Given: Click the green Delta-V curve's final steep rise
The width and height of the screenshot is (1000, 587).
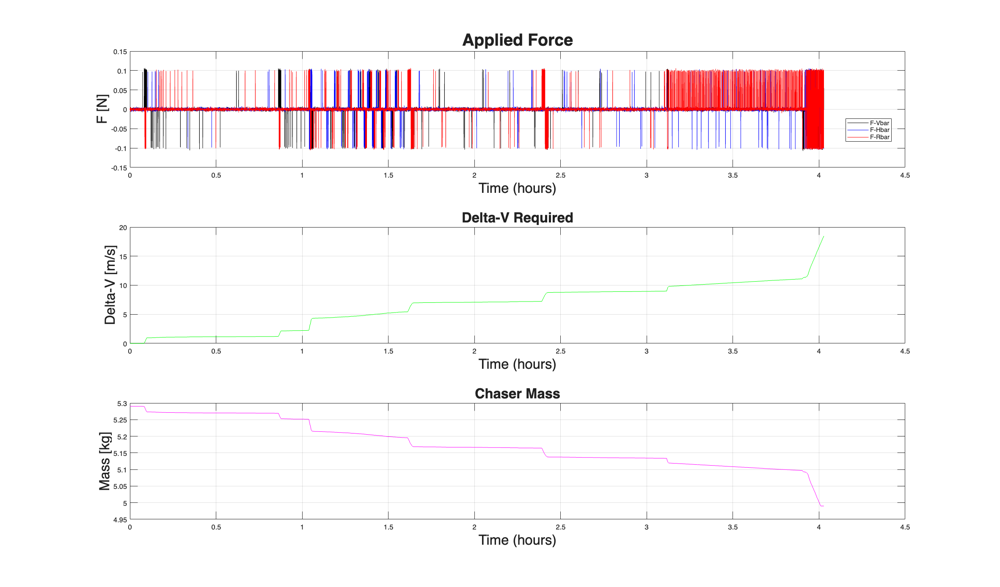Looking at the screenshot, I should tap(816, 256).
